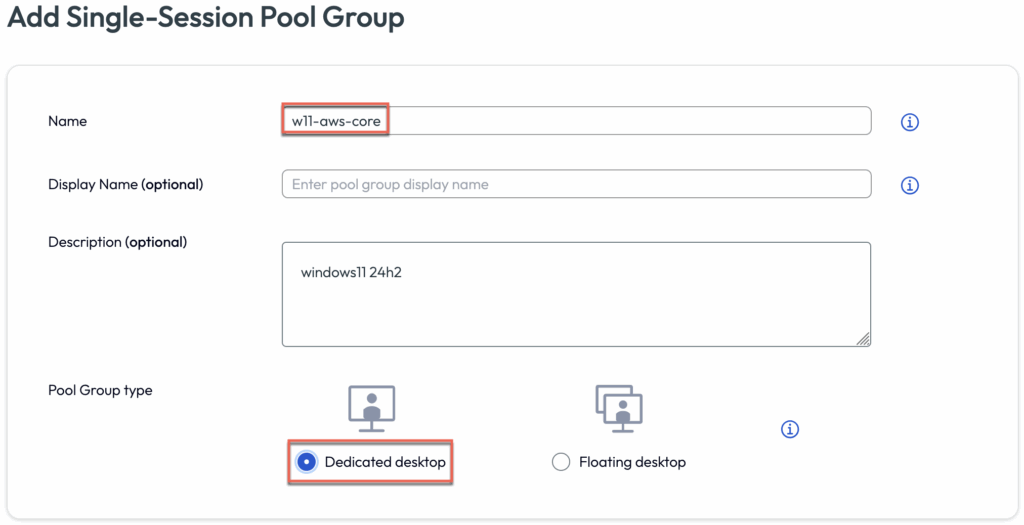
Task: Click the placeholder "Enter pool group display name"
Action: click(x=390, y=184)
